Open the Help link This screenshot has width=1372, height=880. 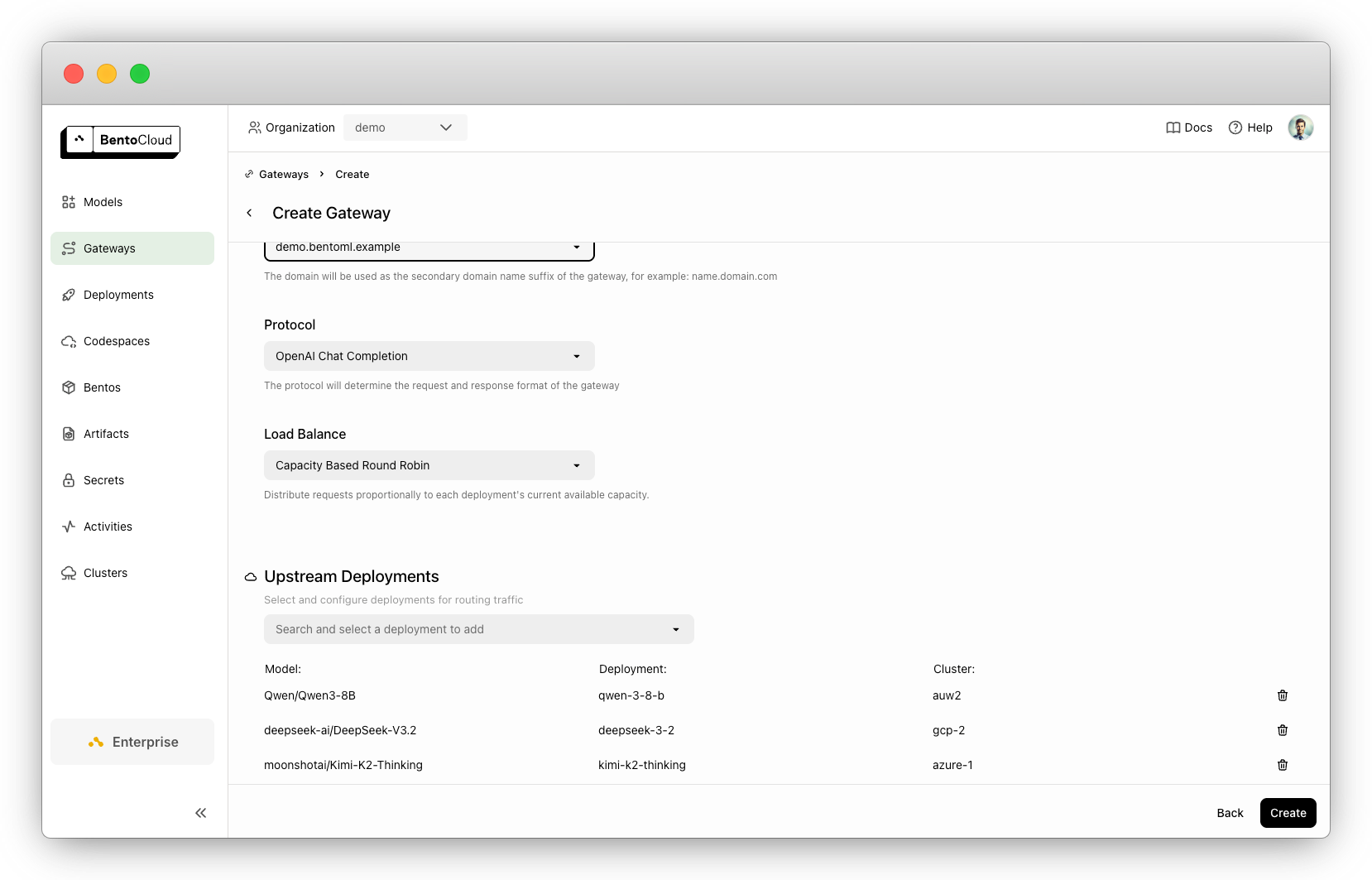1250,127
